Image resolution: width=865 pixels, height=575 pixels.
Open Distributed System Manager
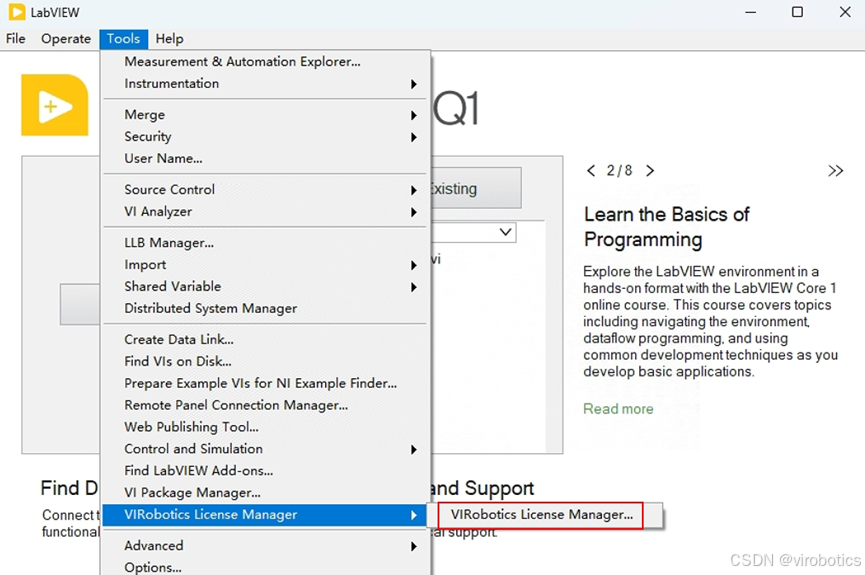pyautogui.click(x=265, y=308)
